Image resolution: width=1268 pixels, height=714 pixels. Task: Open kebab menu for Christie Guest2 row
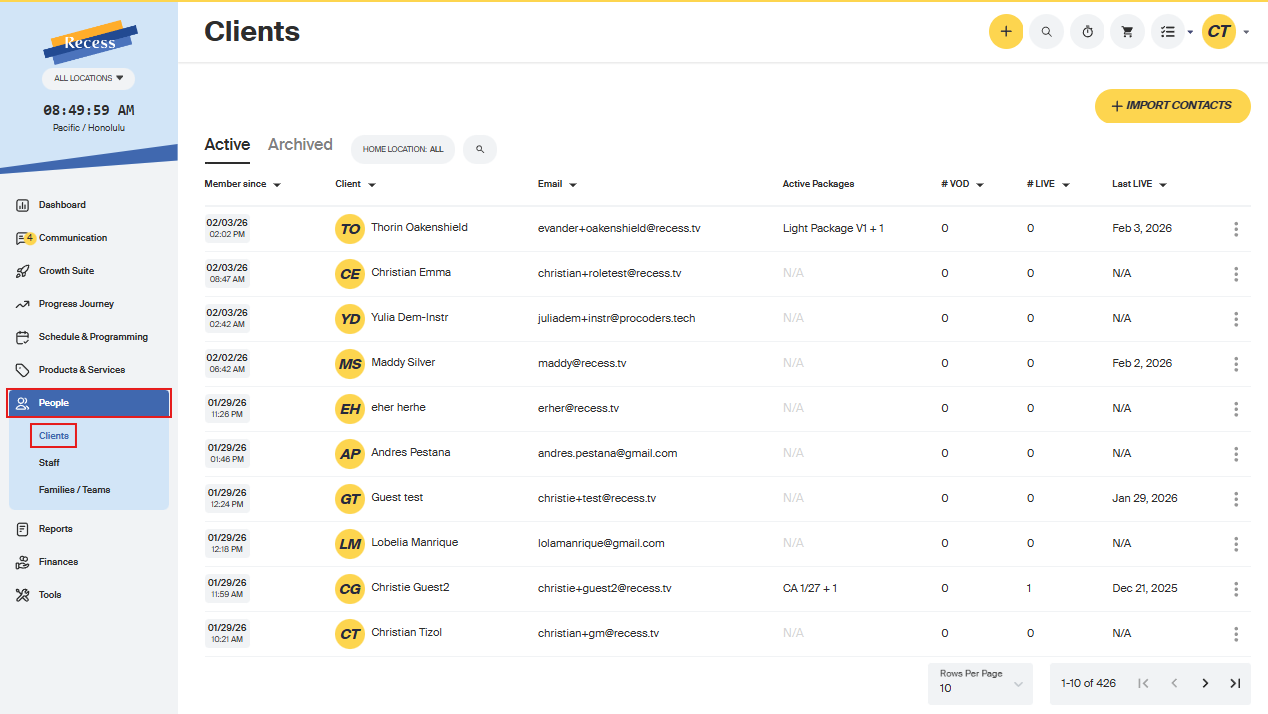point(1236,589)
